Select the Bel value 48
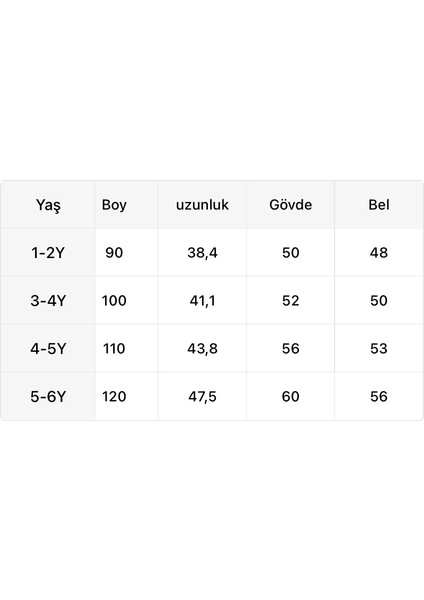Viewport: 424px width, 600px height. pyautogui.click(x=379, y=253)
